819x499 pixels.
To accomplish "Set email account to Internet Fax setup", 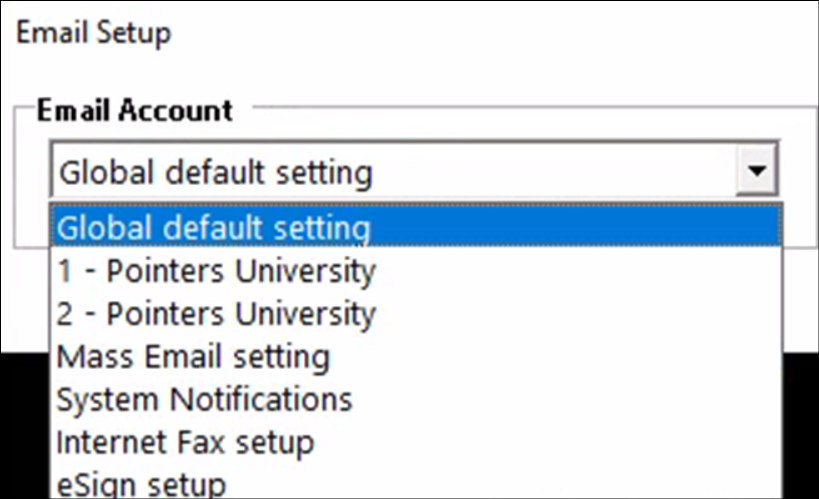I will click(x=185, y=441).
